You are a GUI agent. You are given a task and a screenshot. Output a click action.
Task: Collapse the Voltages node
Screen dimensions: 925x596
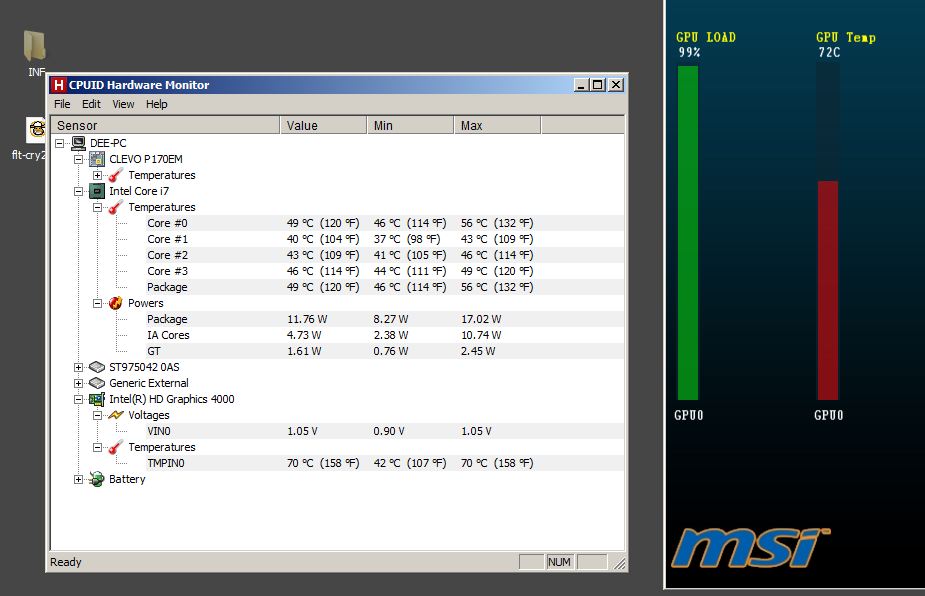coord(97,415)
